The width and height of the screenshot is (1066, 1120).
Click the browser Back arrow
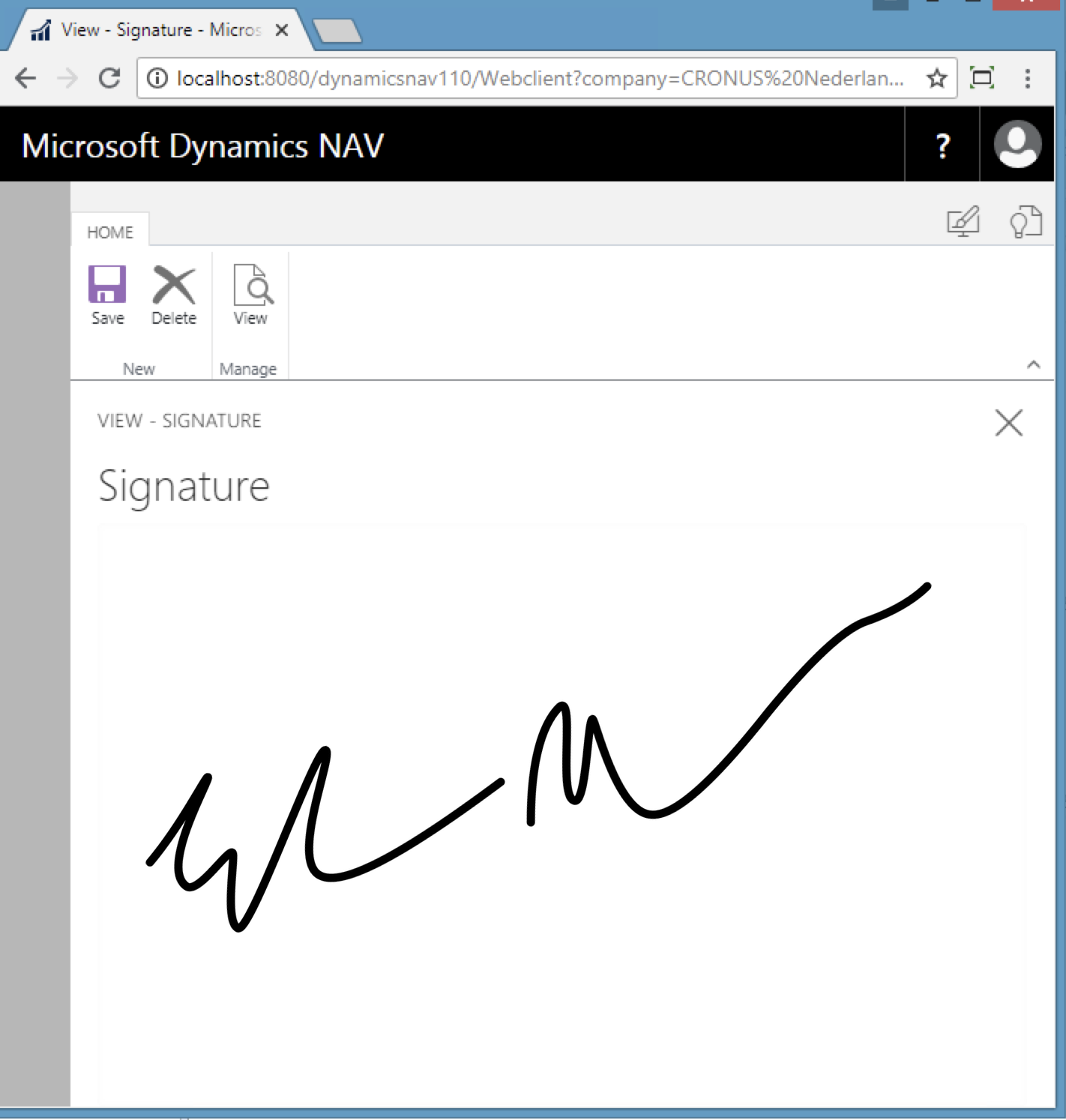click(25, 78)
